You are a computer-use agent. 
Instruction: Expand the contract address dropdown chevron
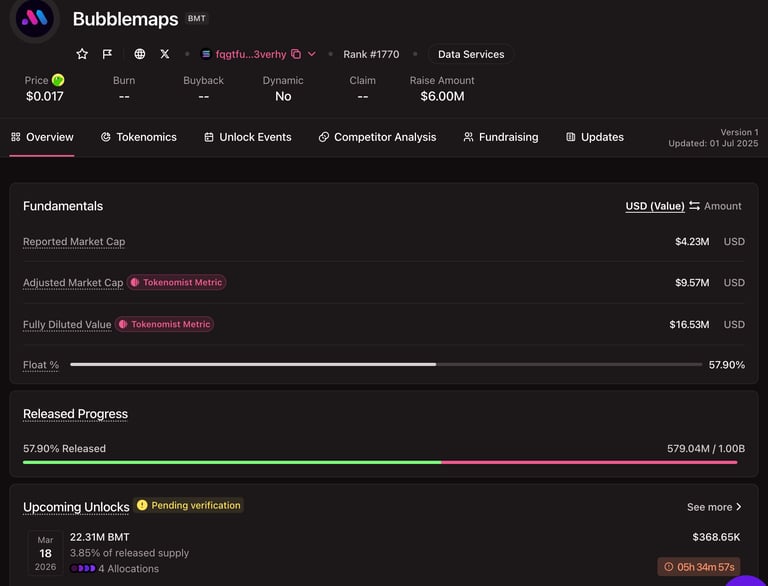(312, 54)
